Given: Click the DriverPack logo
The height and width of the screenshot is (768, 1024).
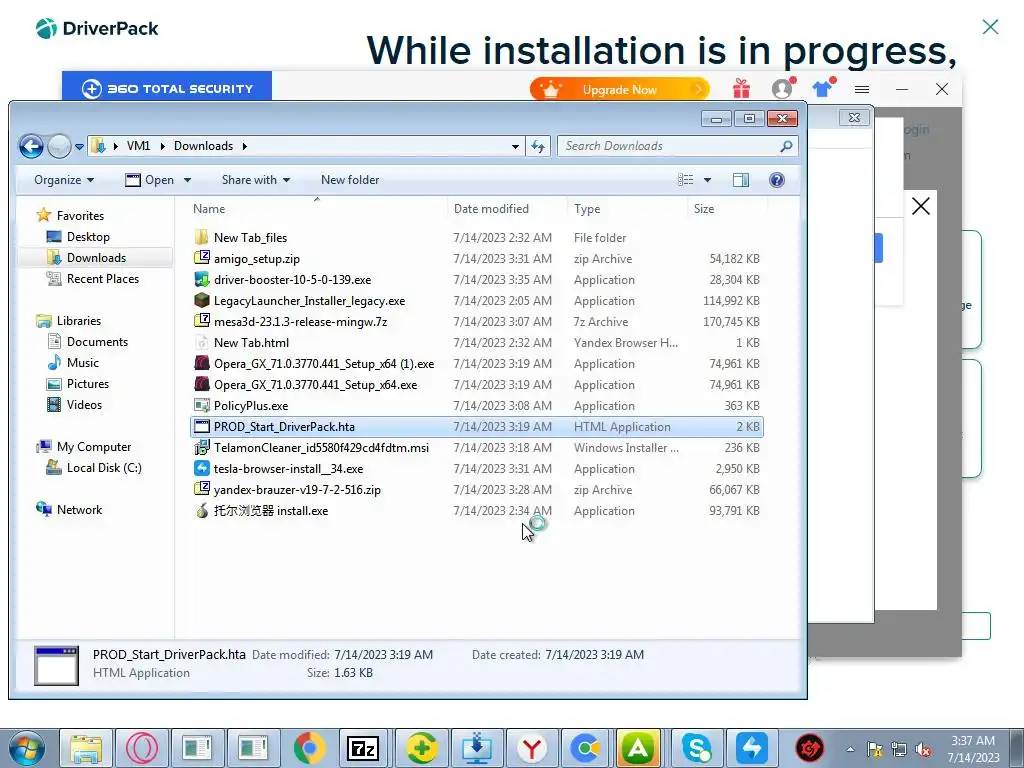Looking at the screenshot, I should pos(97,28).
